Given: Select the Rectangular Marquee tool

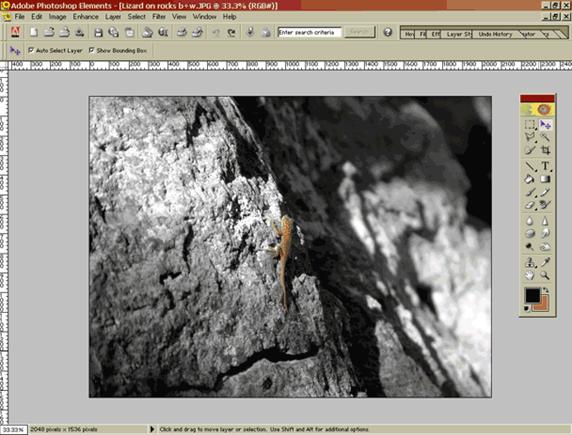Looking at the screenshot, I should [x=530, y=124].
